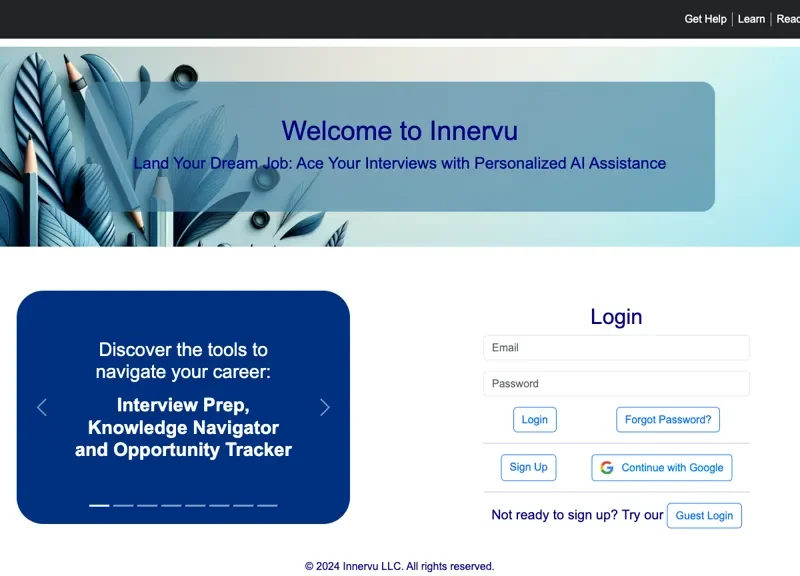This screenshot has height=576, width=800.
Task: Try the Guest Login option
Action: tap(704, 515)
